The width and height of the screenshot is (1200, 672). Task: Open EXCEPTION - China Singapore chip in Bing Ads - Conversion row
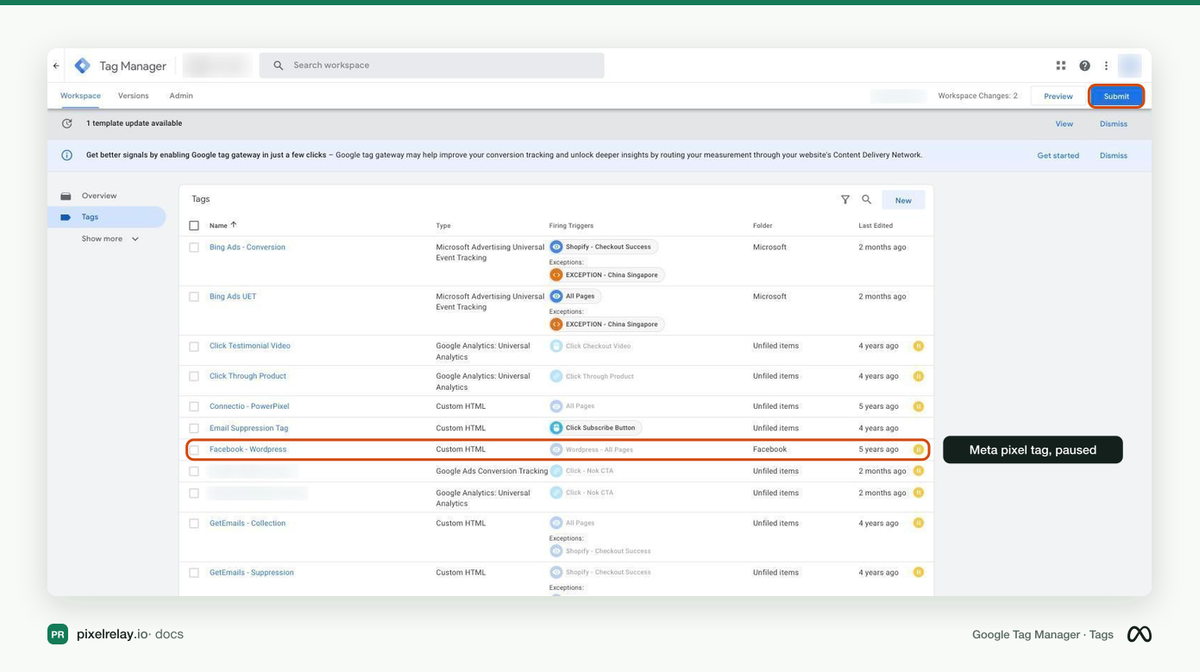pyautogui.click(x=607, y=275)
